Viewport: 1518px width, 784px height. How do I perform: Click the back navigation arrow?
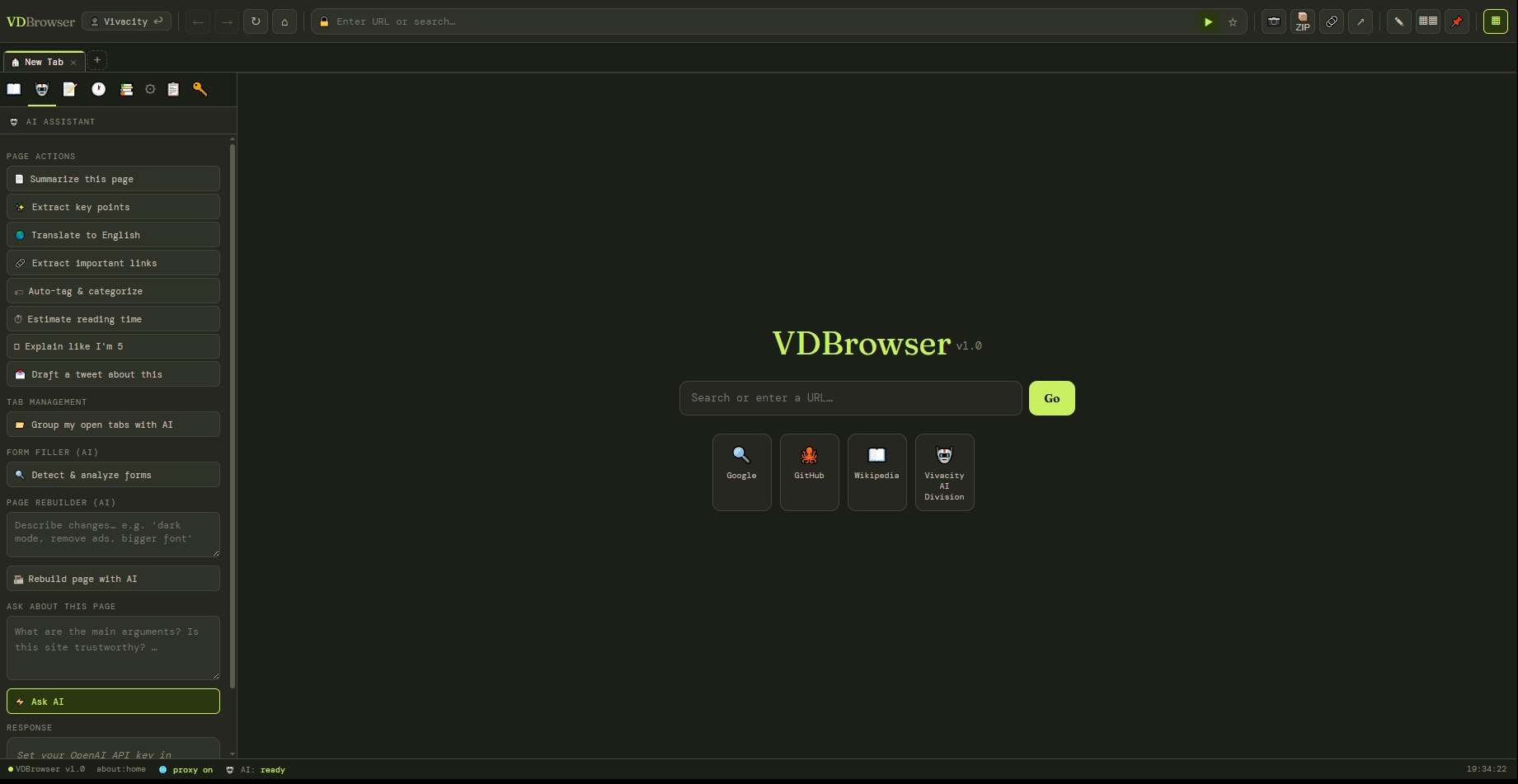(198, 21)
